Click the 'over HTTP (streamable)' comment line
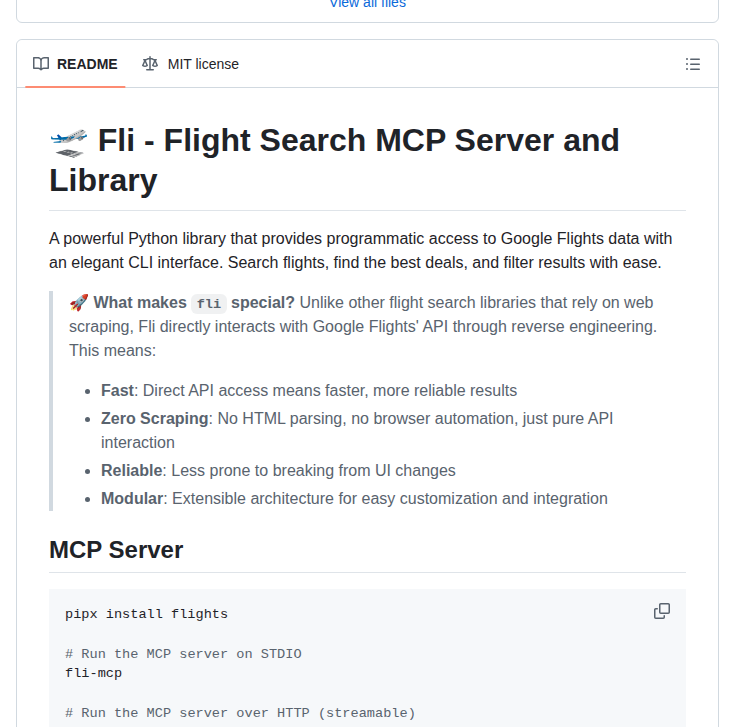735x727 pixels. [x=240, y=713]
